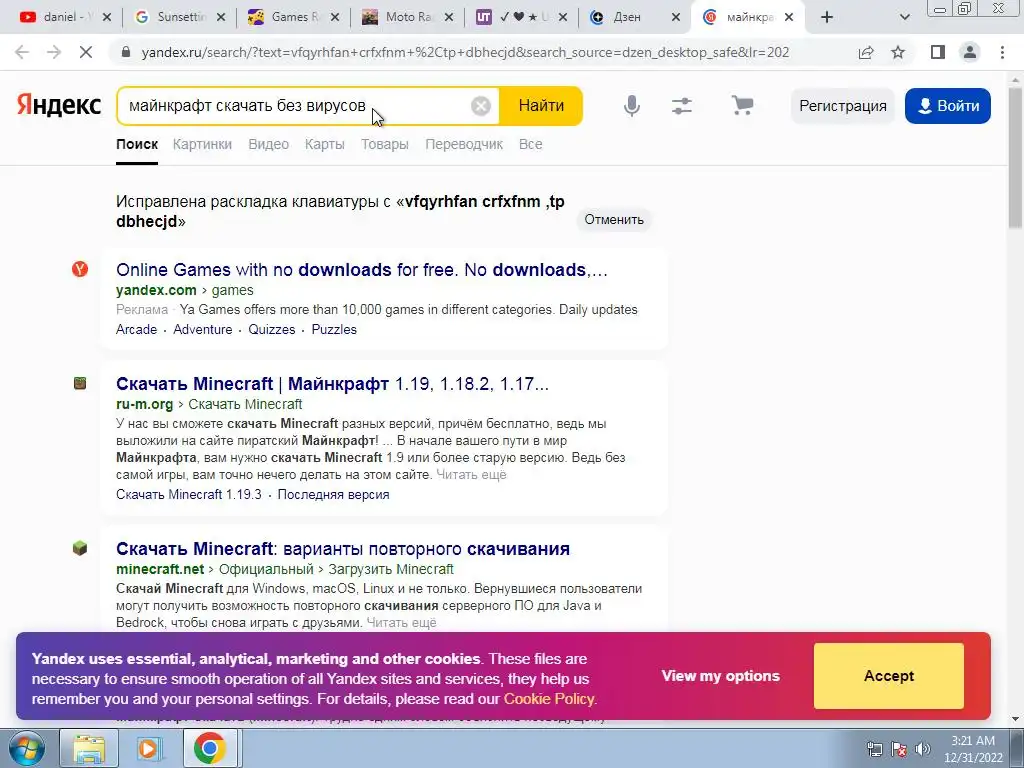This screenshot has width=1024, height=768.
Task: Expand the tab search dropdown arrow
Action: pyautogui.click(x=904, y=18)
